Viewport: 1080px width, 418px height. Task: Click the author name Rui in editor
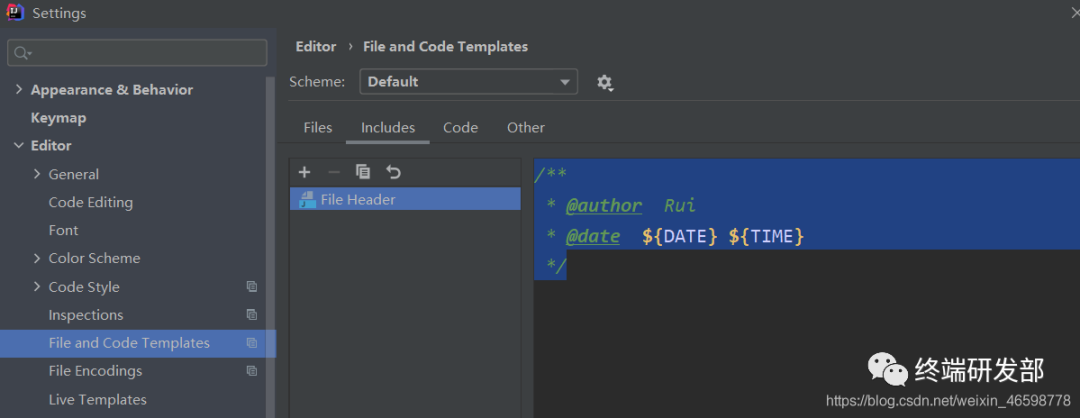(x=680, y=205)
